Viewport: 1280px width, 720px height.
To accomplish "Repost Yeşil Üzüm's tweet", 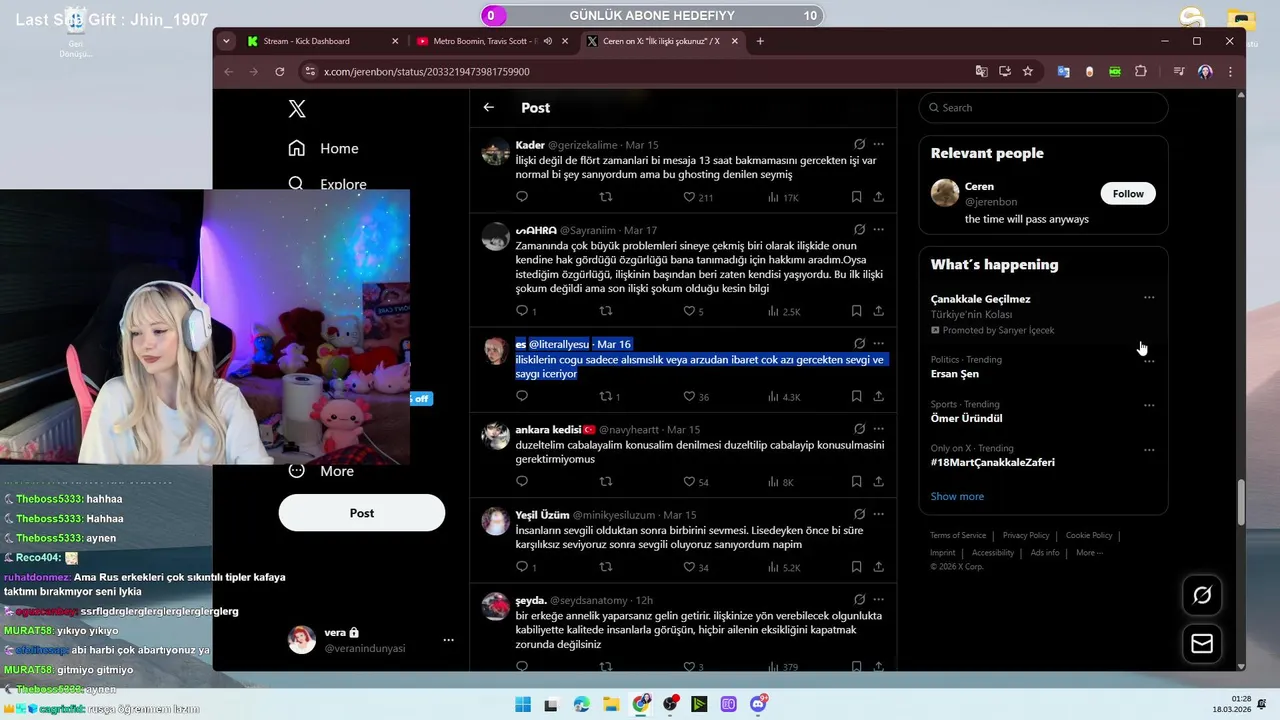I will (x=605, y=566).
